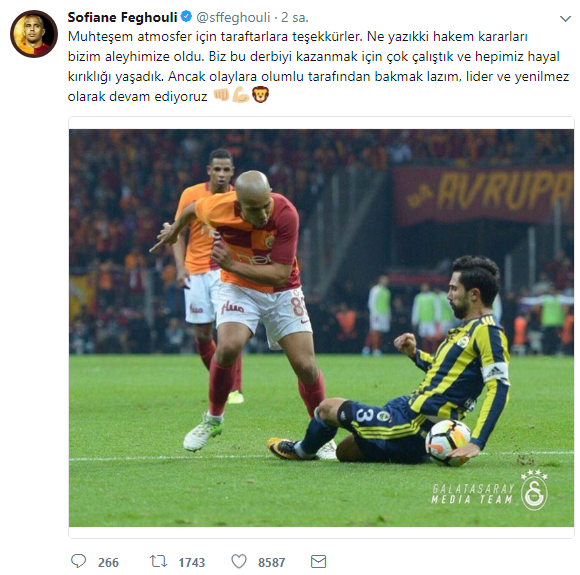Click the 266 reply count
Viewport: 580px width, 575px height.
pyautogui.click(x=108, y=562)
